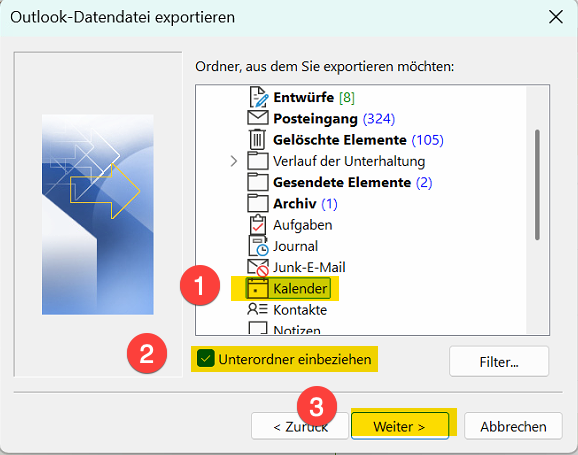
Task: Click the Posteingang envelope icon
Action: [258, 118]
